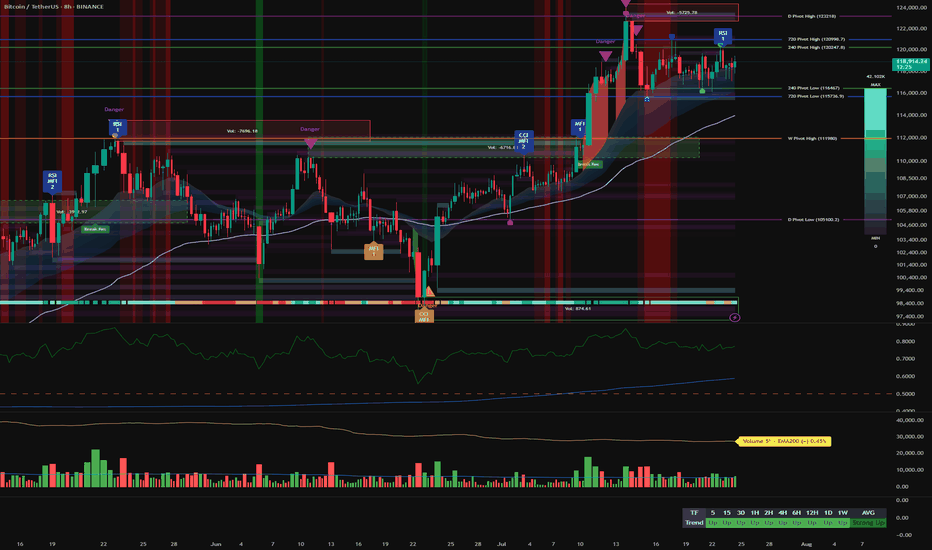Click the 720 Pivot Low label

(x=816, y=96)
